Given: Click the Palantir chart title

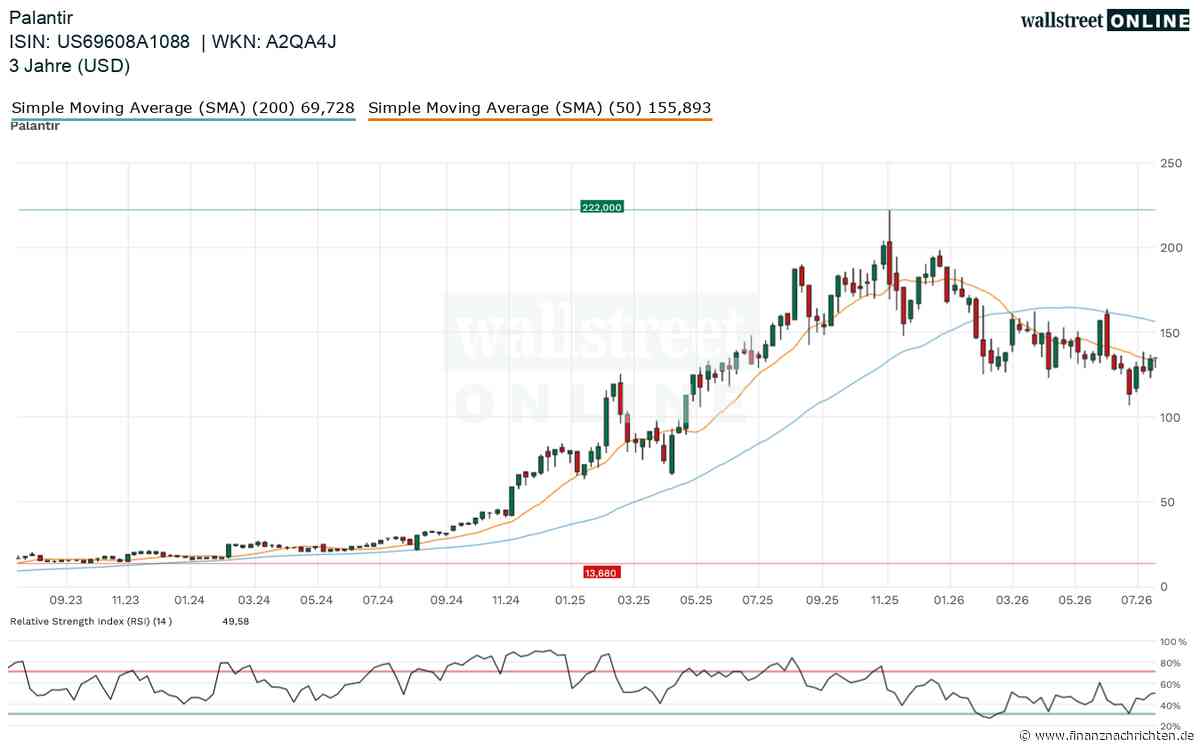Looking at the screenshot, I should point(39,18).
